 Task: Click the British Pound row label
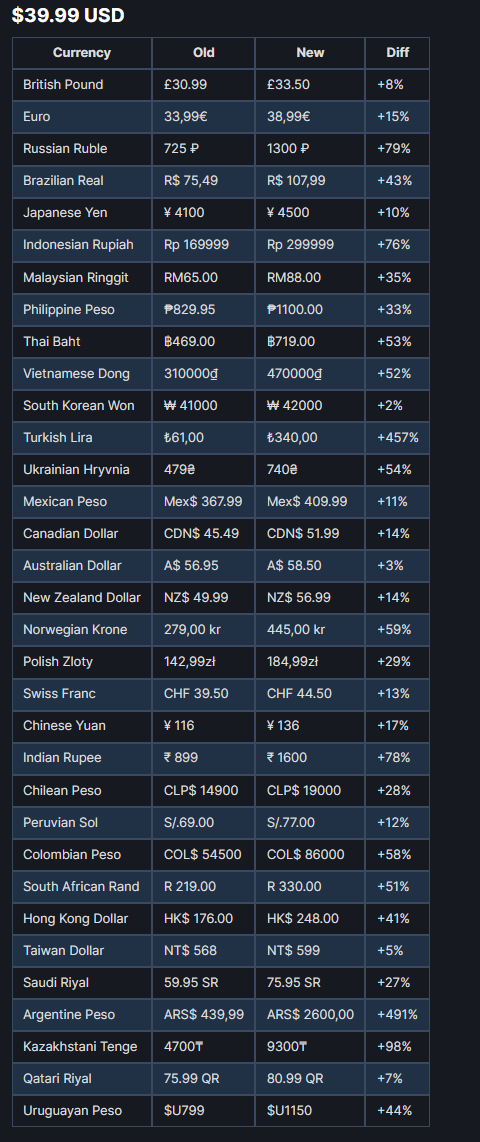63,84
